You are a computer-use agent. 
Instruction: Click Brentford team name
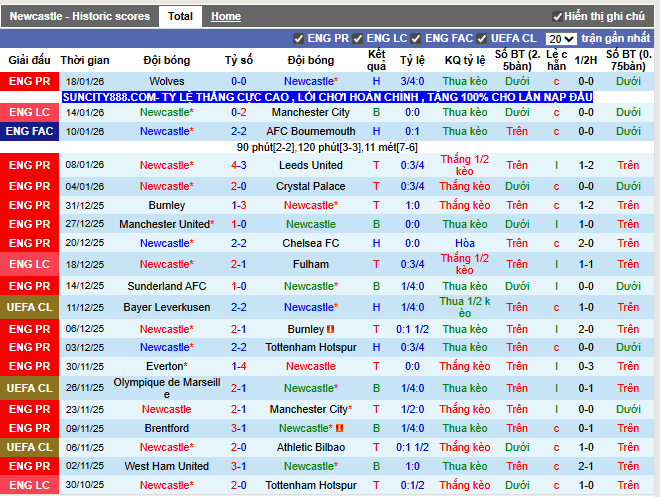[x=167, y=428]
